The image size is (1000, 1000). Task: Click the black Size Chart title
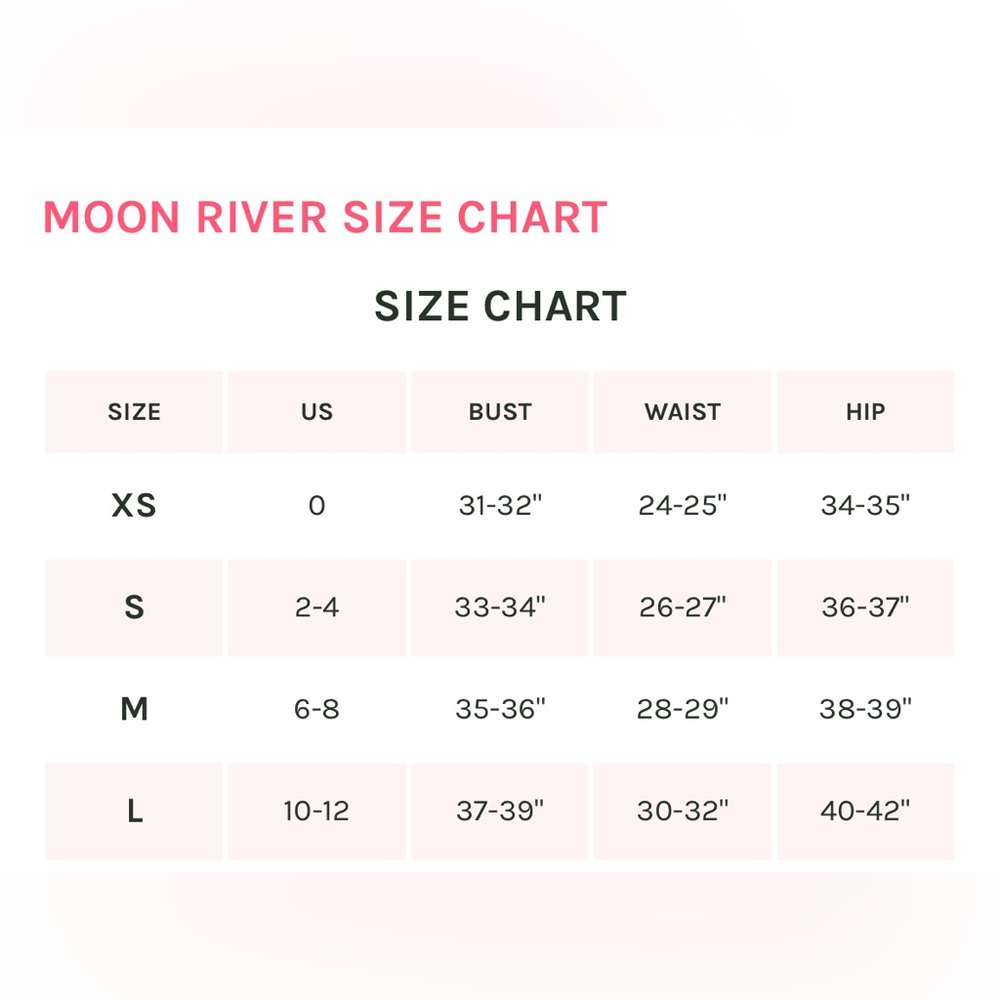(500, 306)
